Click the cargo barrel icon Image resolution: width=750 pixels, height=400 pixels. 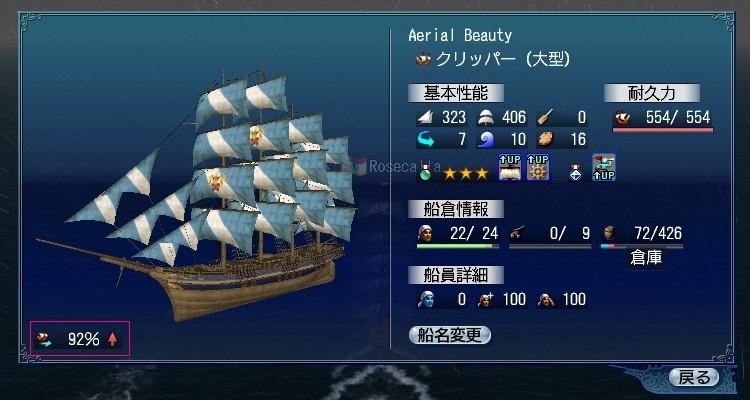609,233
